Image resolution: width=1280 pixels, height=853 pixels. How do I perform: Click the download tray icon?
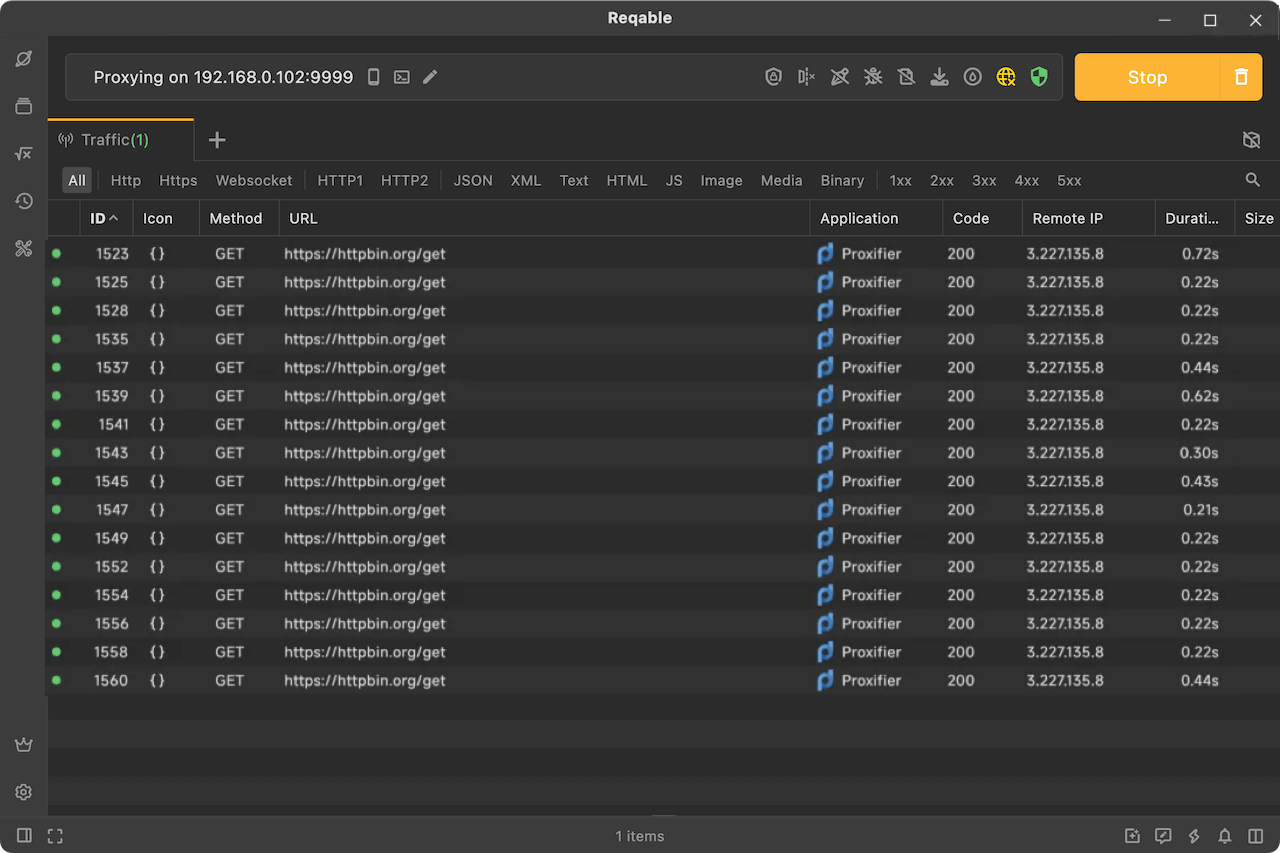tap(939, 77)
